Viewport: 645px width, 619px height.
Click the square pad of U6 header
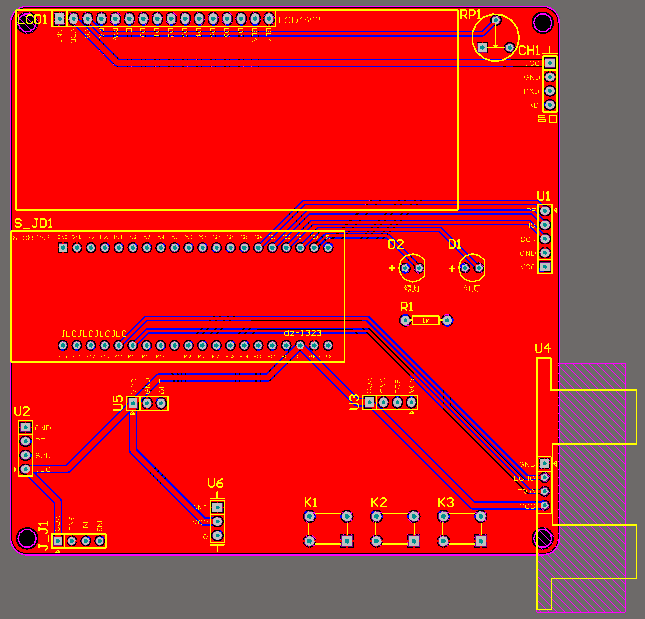click(218, 507)
